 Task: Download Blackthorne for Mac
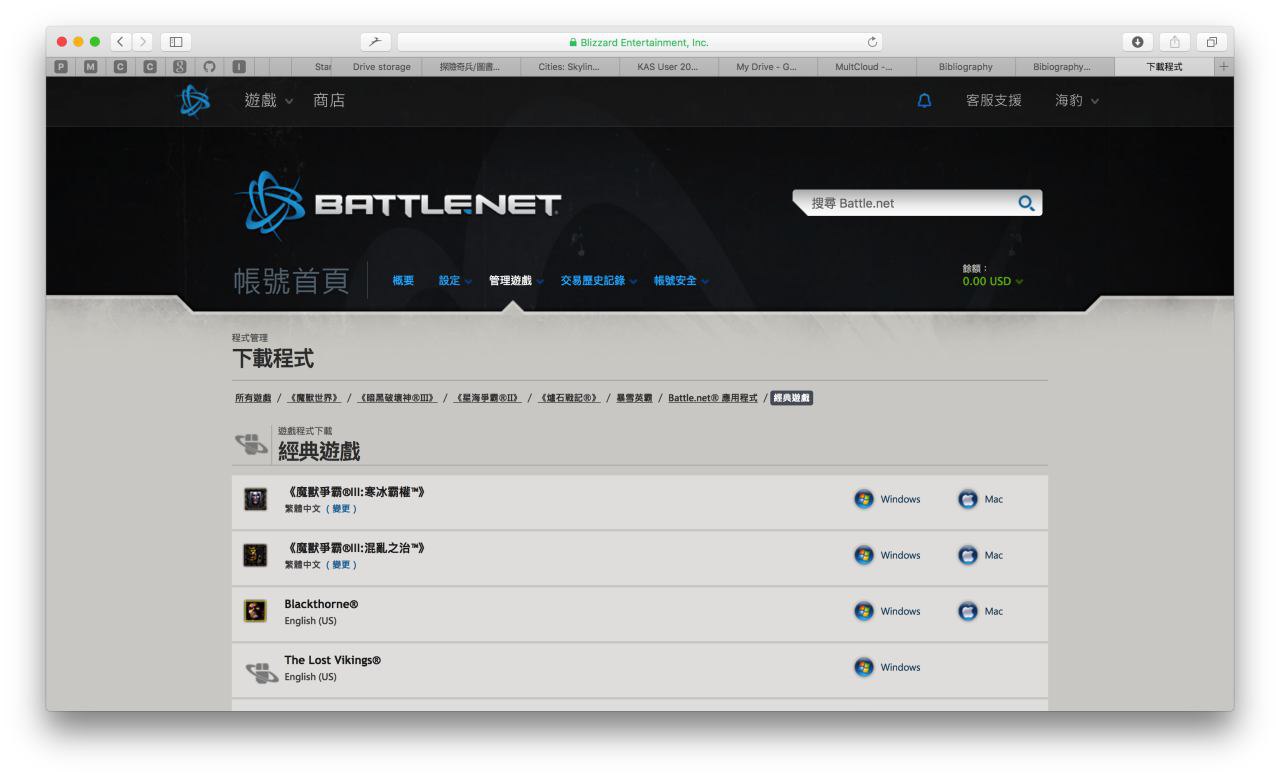[x=981, y=611]
